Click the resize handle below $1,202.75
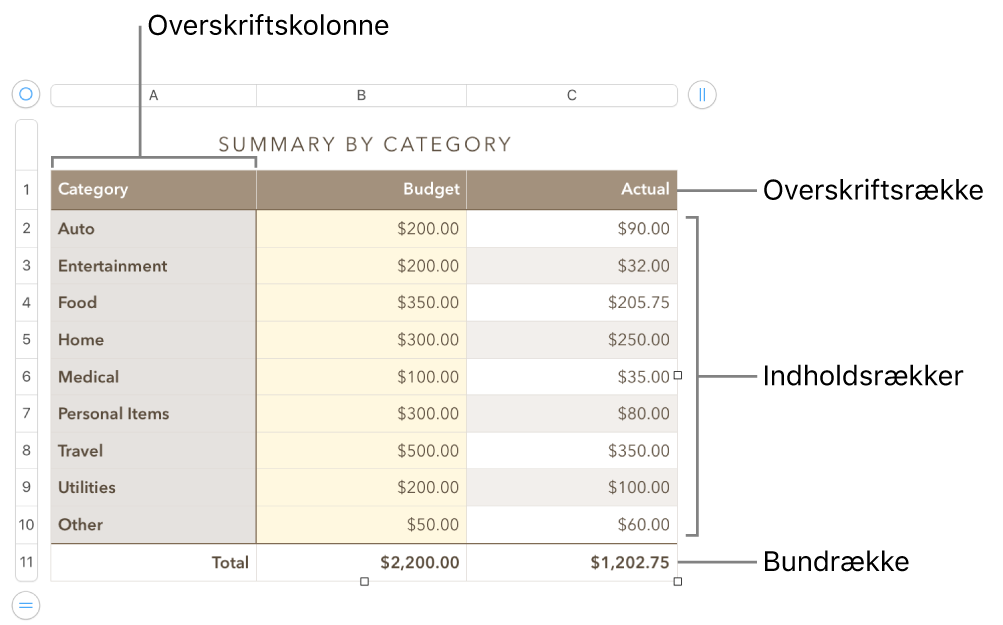 678,581
